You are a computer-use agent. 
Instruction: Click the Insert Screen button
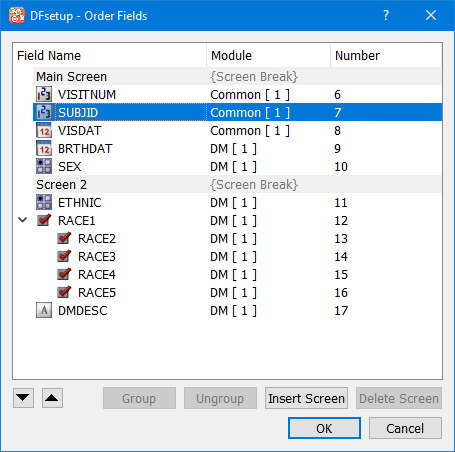(x=306, y=398)
